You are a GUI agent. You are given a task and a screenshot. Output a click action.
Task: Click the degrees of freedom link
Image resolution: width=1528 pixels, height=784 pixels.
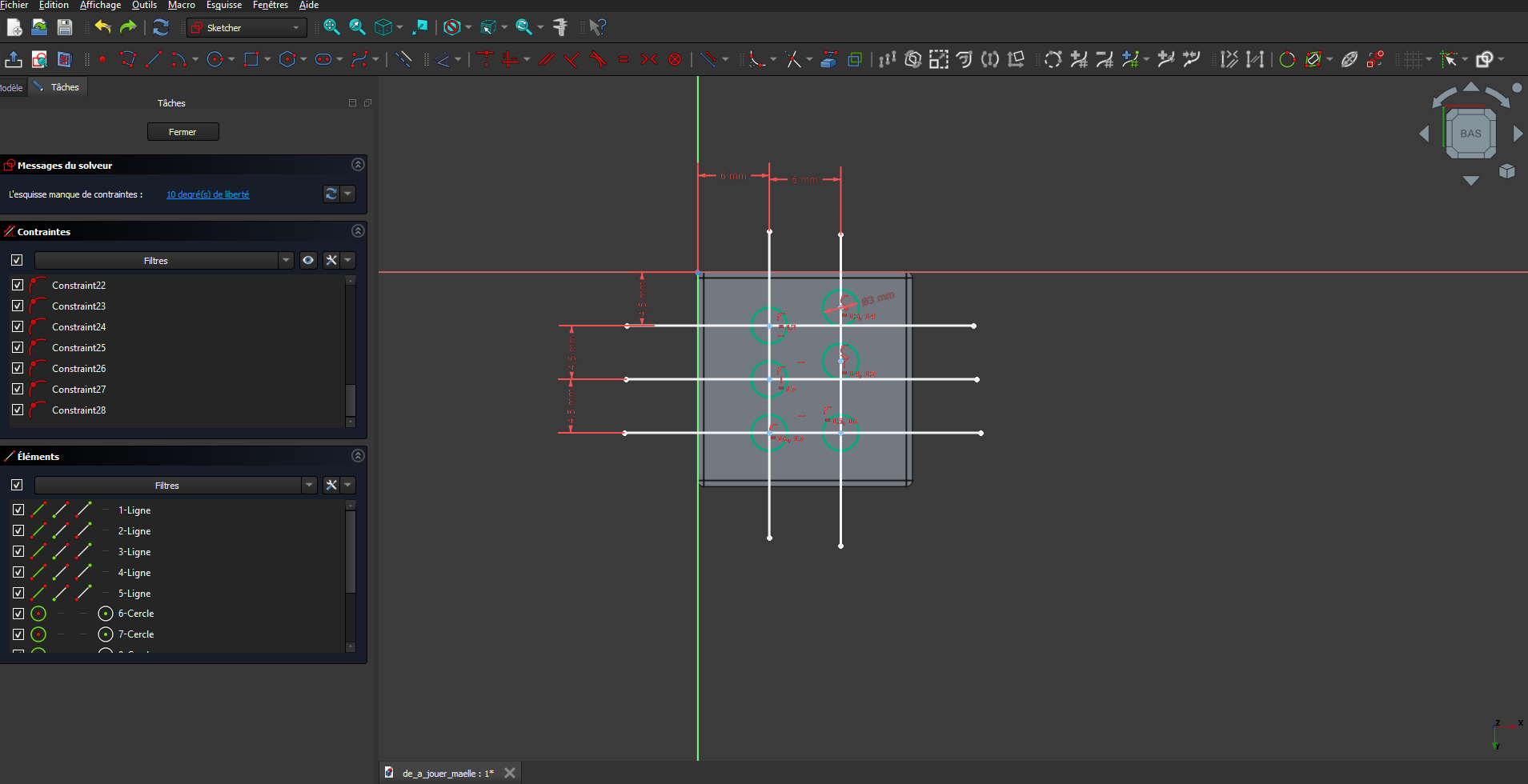207,194
